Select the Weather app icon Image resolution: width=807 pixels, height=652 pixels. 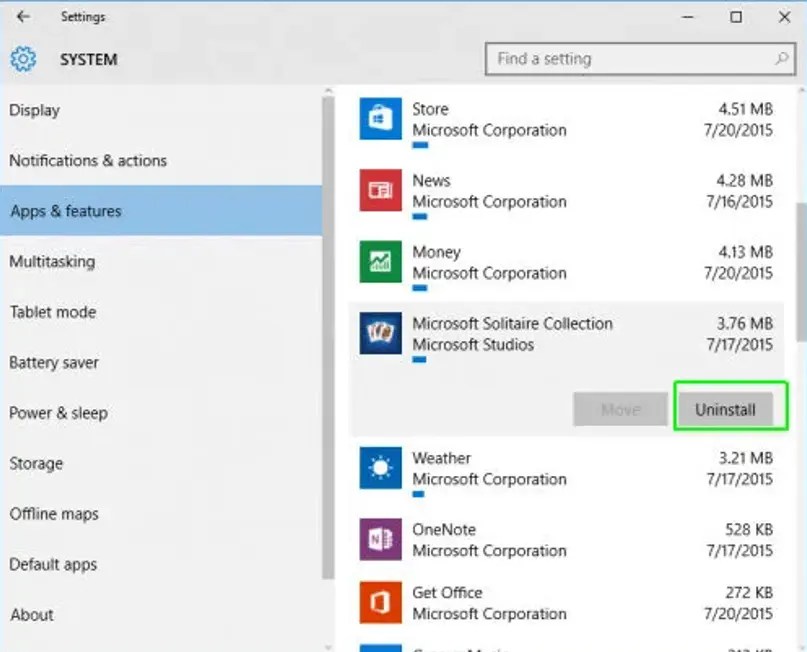tap(380, 468)
